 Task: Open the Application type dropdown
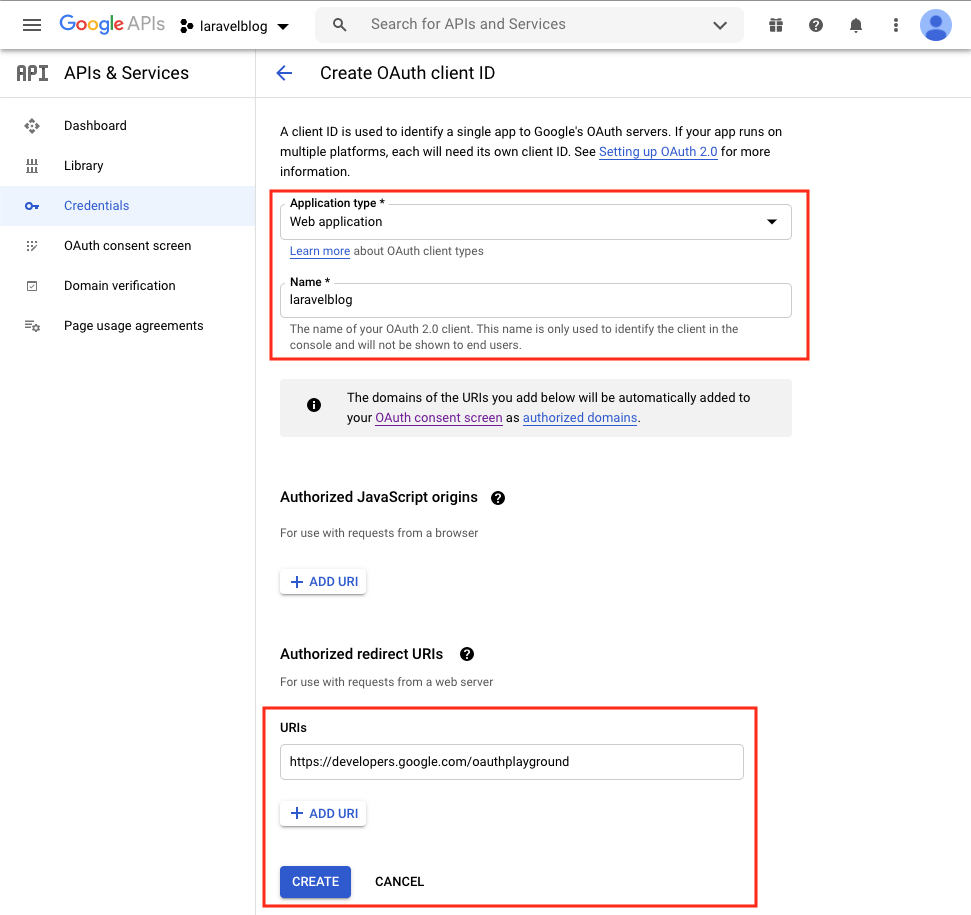pos(536,222)
